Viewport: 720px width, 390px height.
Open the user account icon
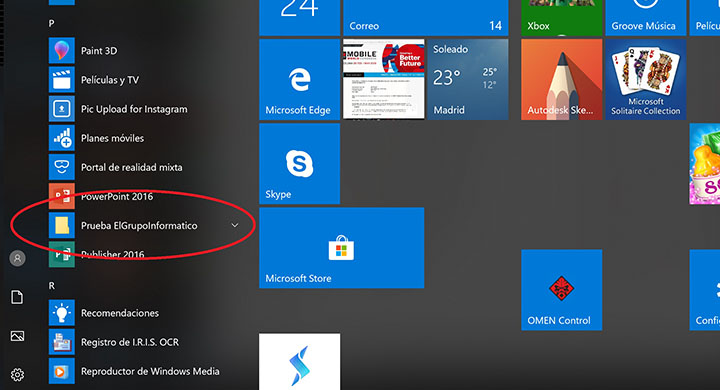coord(17,258)
